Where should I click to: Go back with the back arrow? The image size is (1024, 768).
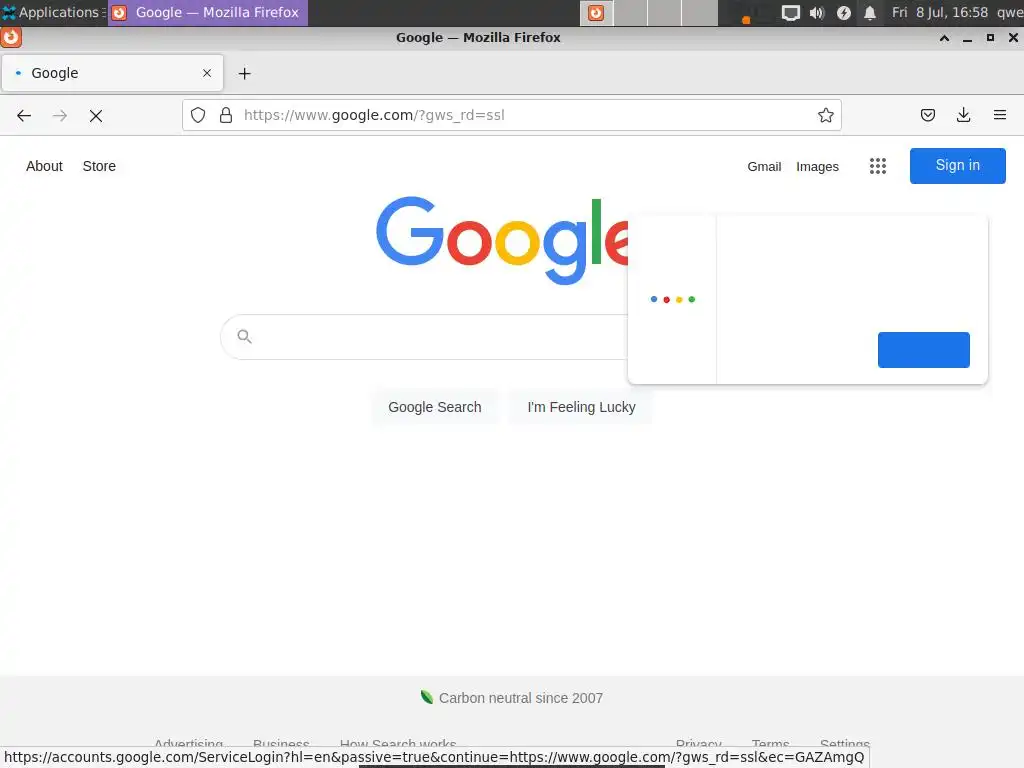(x=24, y=116)
